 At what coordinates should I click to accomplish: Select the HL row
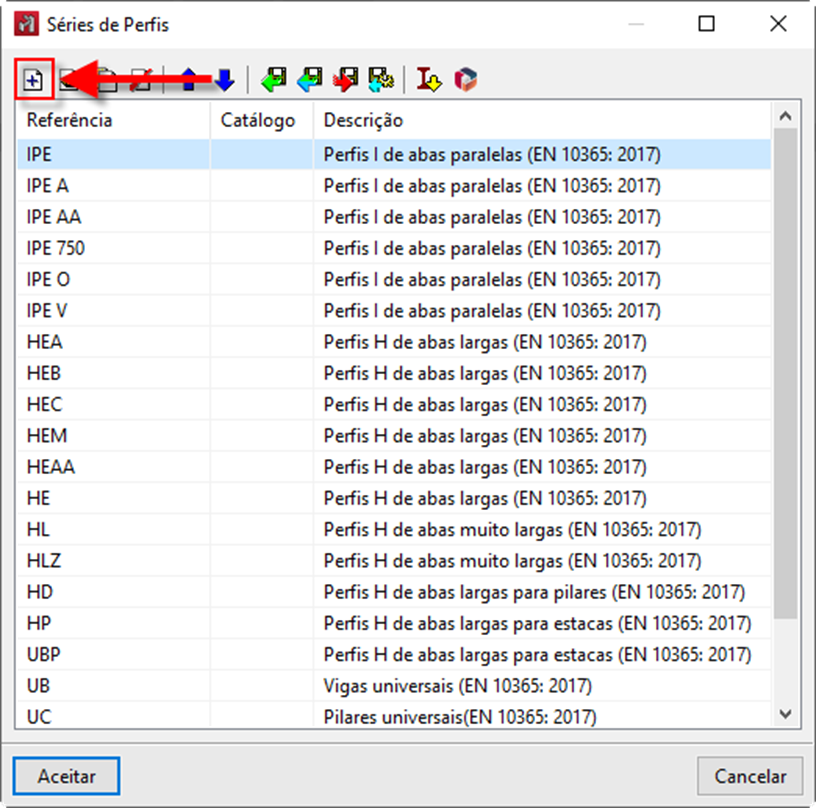[x=394, y=529]
